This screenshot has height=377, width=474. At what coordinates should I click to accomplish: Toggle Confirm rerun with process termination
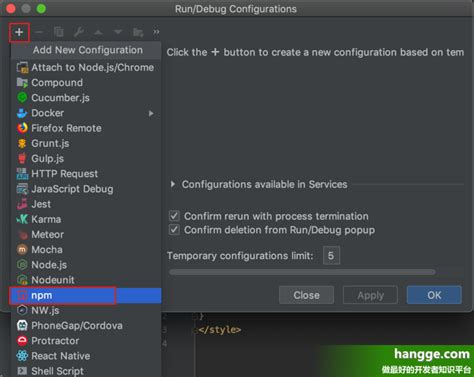pyautogui.click(x=174, y=216)
